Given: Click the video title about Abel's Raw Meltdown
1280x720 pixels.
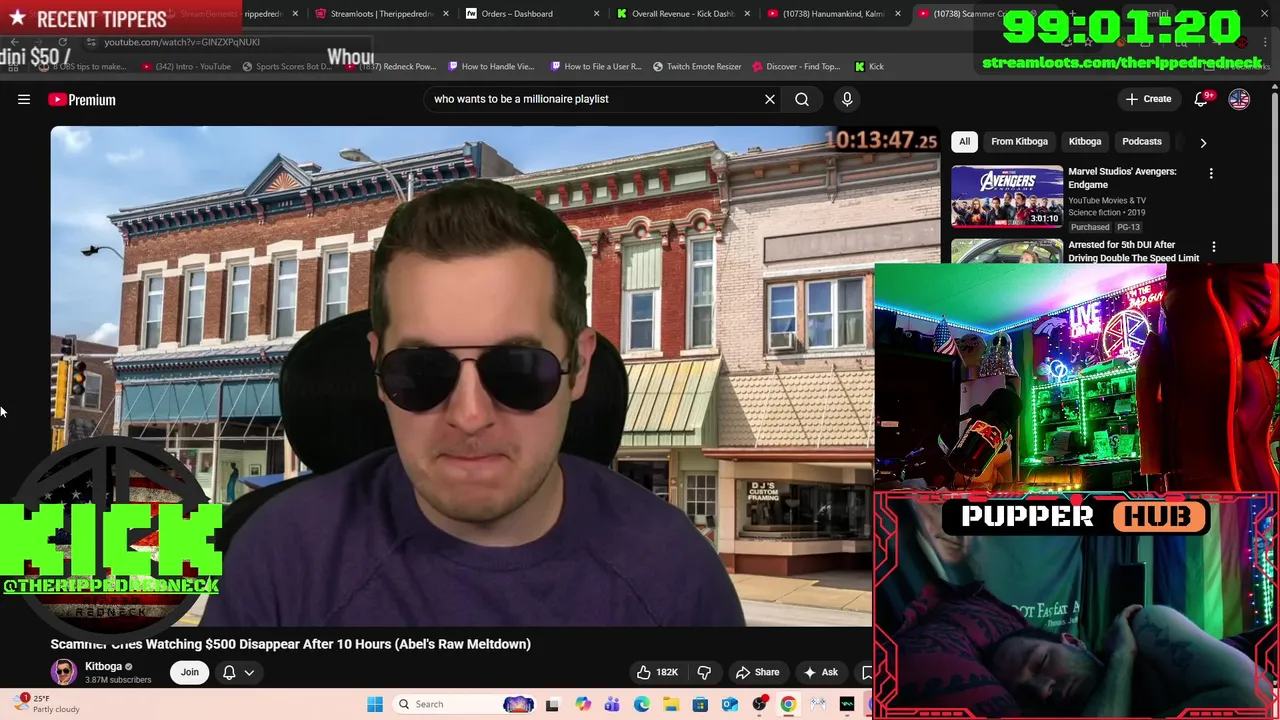Looking at the screenshot, I should (x=291, y=644).
